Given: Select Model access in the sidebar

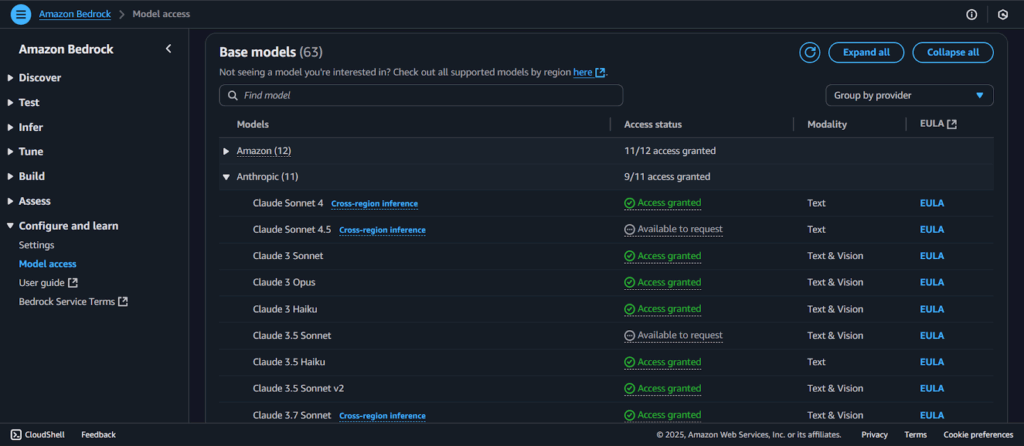Looking at the screenshot, I should (x=47, y=264).
